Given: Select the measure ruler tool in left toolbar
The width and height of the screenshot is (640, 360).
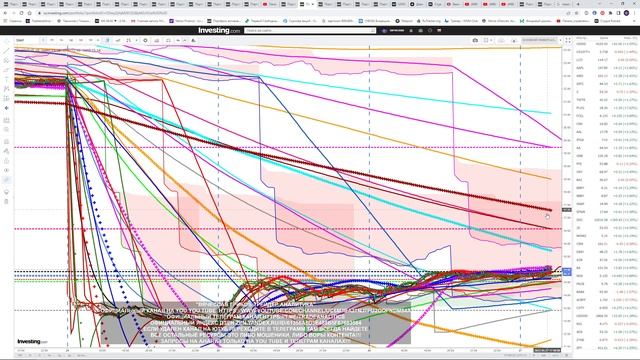Looking at the screenshot, I should 6,120.
